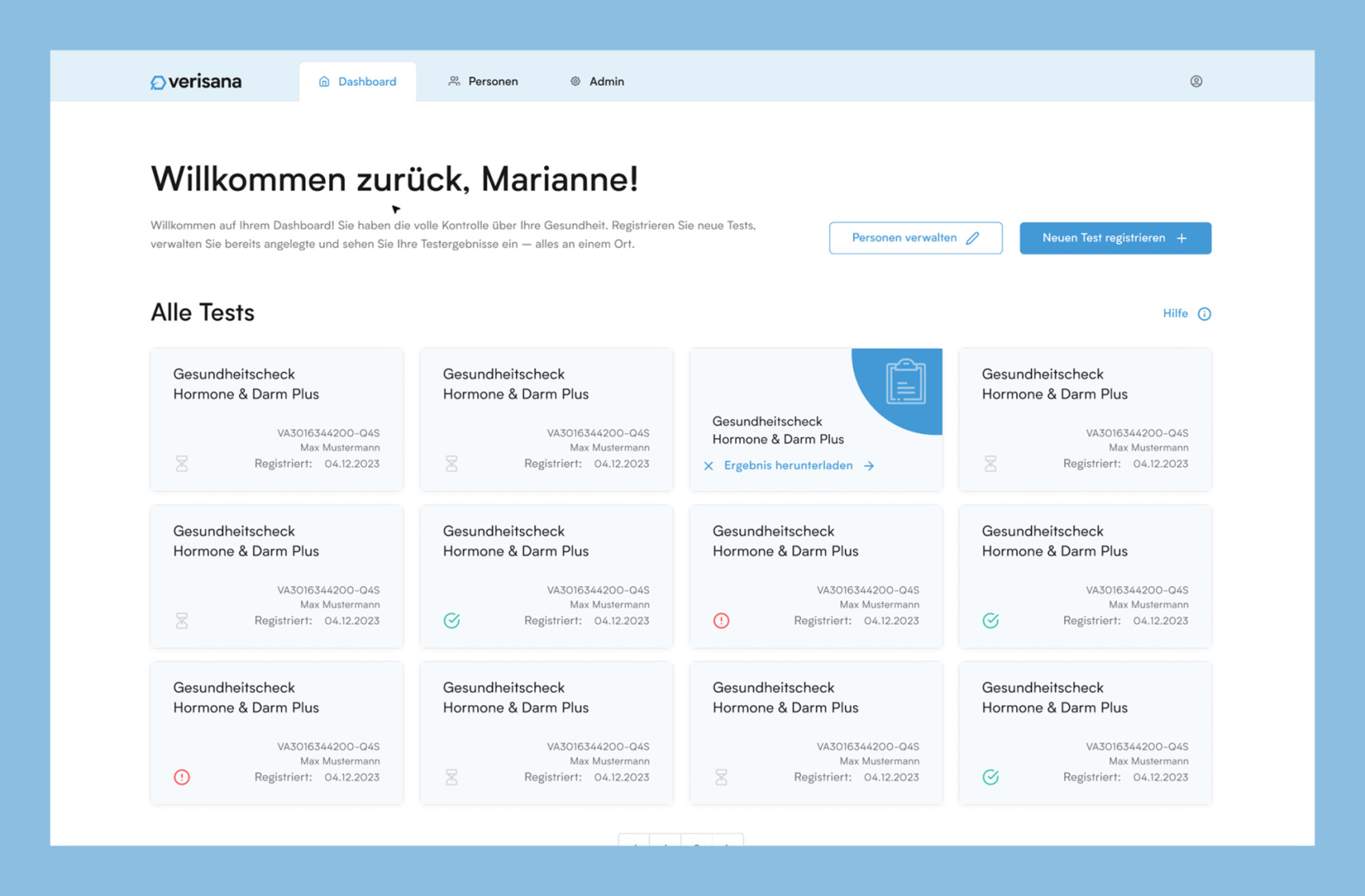The width and height of the screenshot is (1365, 896).
Task: Click the user account icon top right
Action: [x=1196, y=80]
